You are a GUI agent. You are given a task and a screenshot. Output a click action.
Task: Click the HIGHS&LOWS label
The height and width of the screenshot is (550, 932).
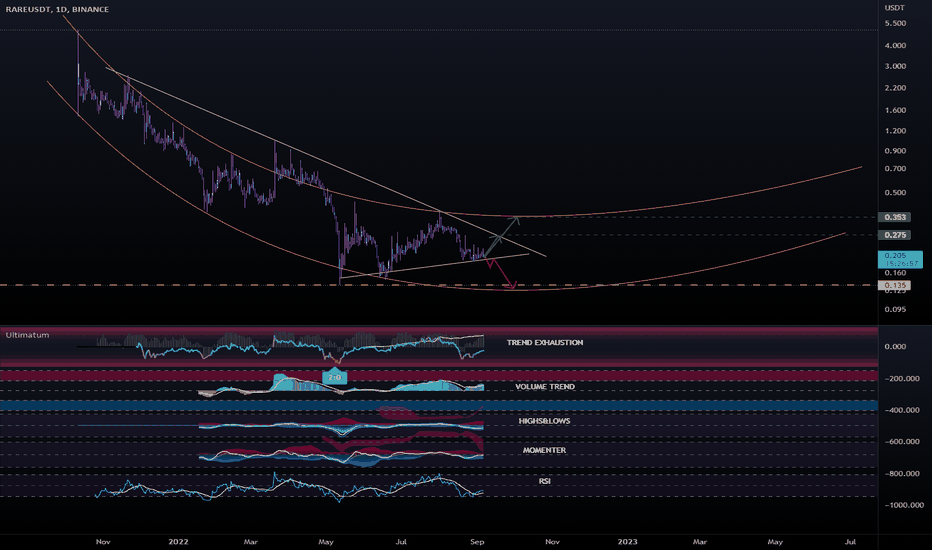(x=544, y=421)
